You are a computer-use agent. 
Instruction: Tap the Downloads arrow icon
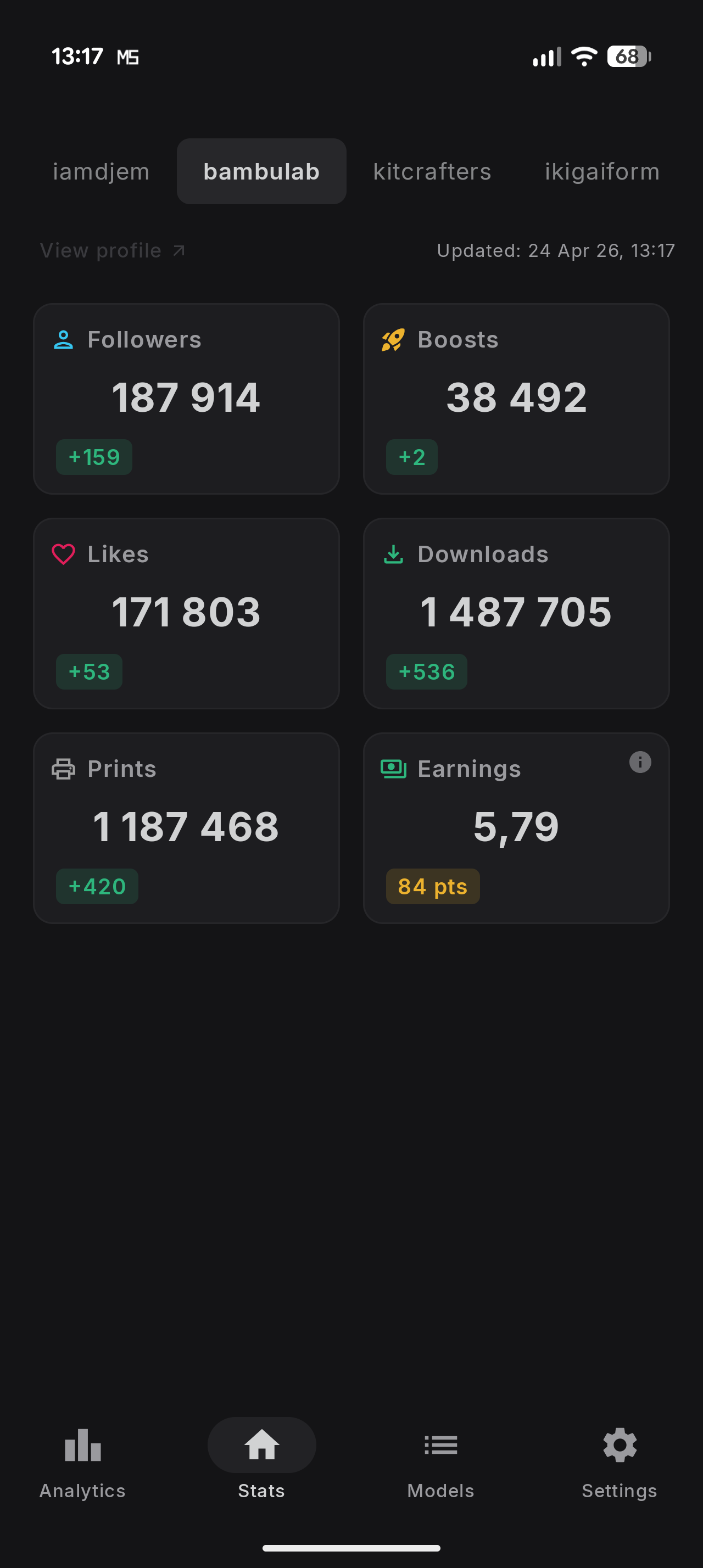tap(393, 554)
